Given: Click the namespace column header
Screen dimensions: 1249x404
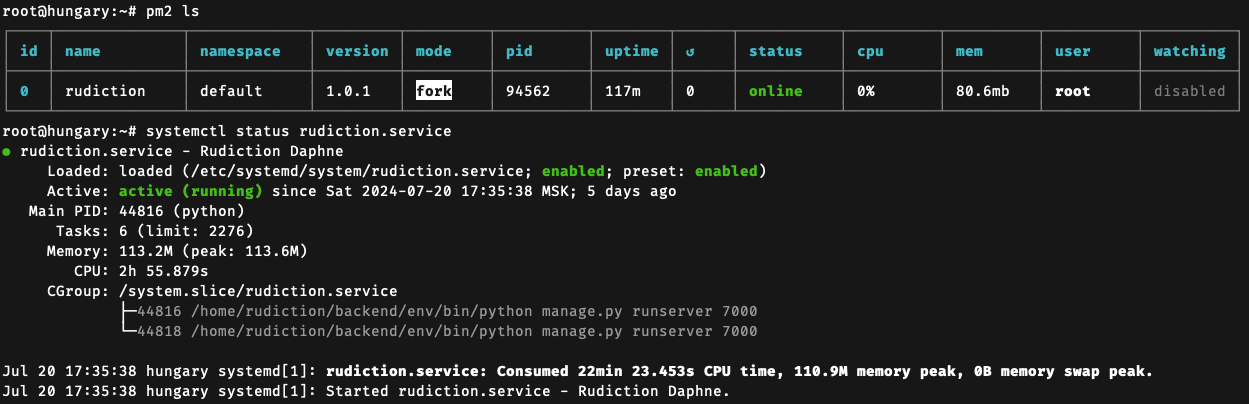Looking at the screenshot, I should point(240,51).
